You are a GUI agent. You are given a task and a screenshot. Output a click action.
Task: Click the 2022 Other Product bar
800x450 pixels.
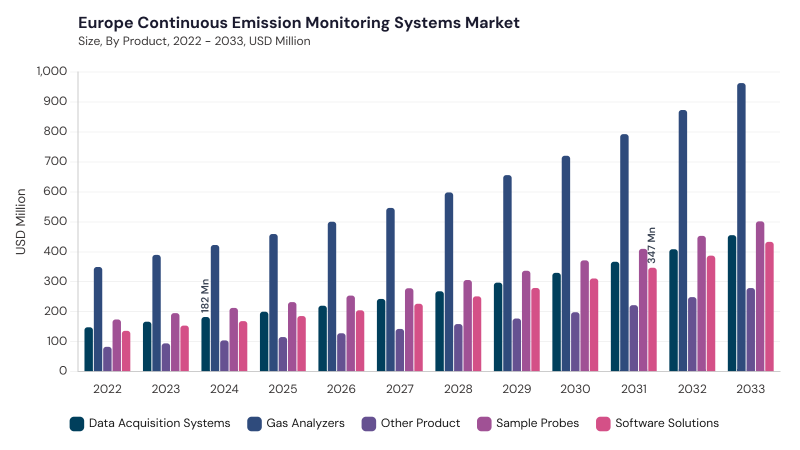pyautogui.click(x=107, y=359)
